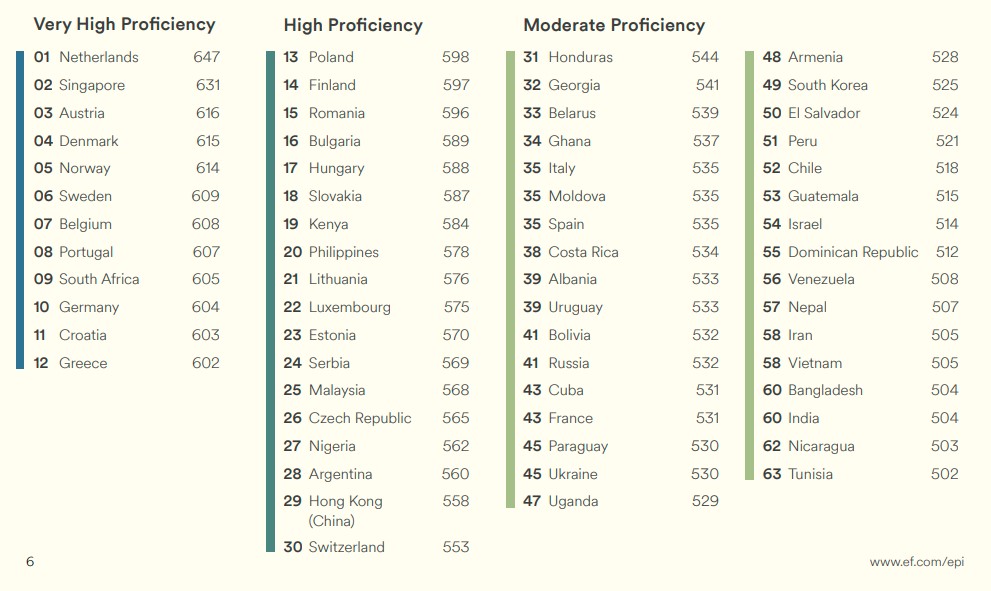This screenshot has height=591, width=991.
Task: Click the South Korea country name
Action: pos(828,85)
